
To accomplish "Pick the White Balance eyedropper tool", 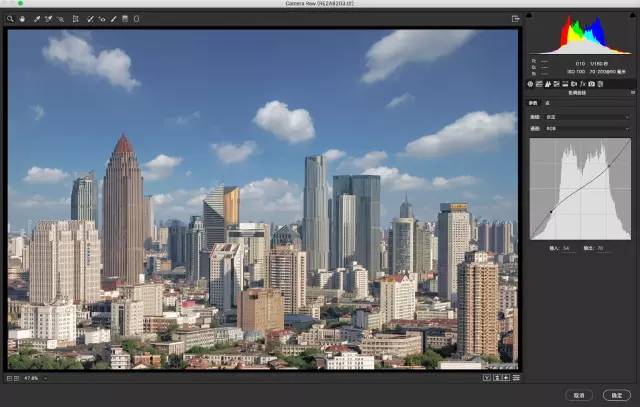I will 37,18.
